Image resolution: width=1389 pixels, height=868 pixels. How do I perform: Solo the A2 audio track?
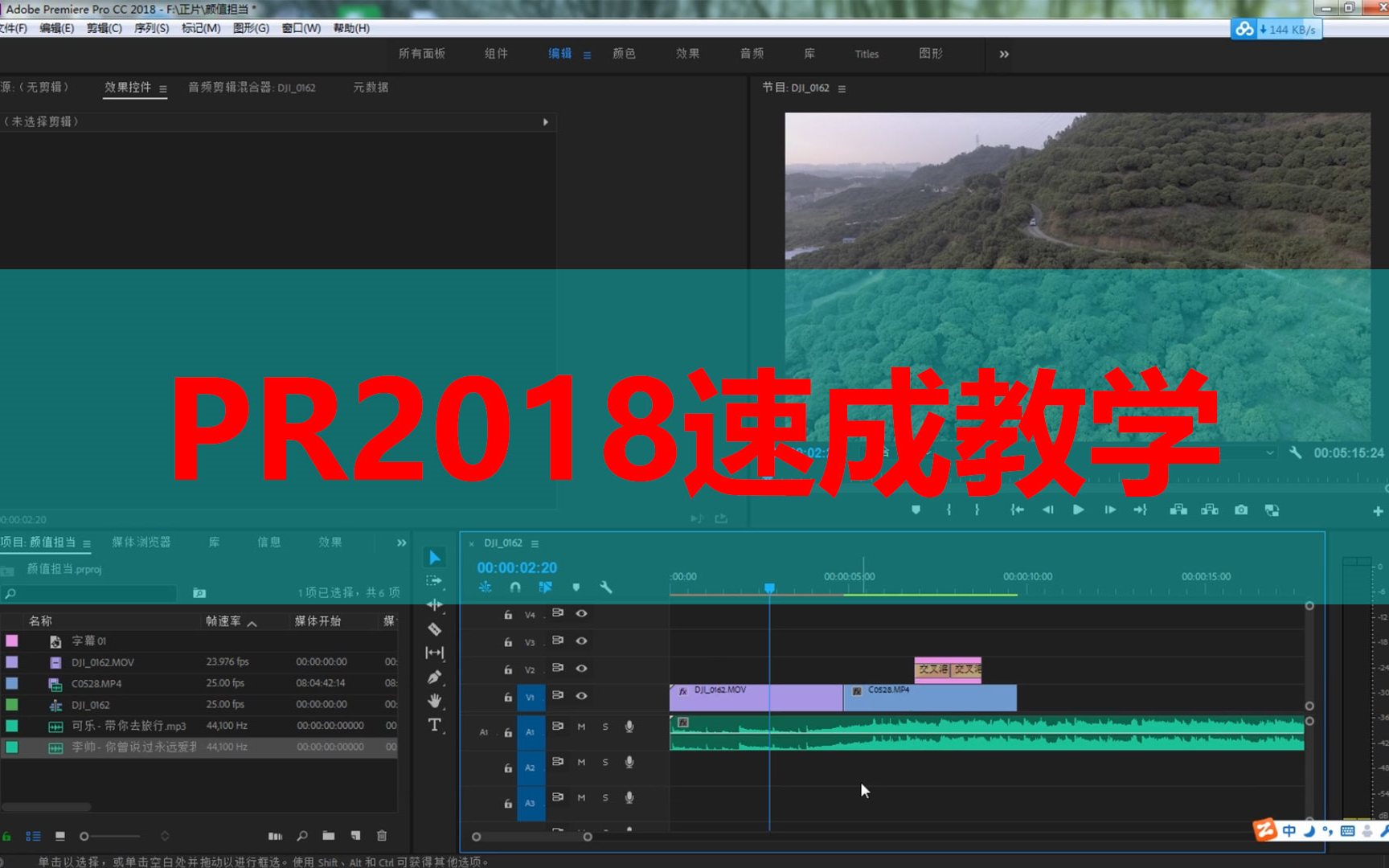pyautogui.click(x=605, y=762)
